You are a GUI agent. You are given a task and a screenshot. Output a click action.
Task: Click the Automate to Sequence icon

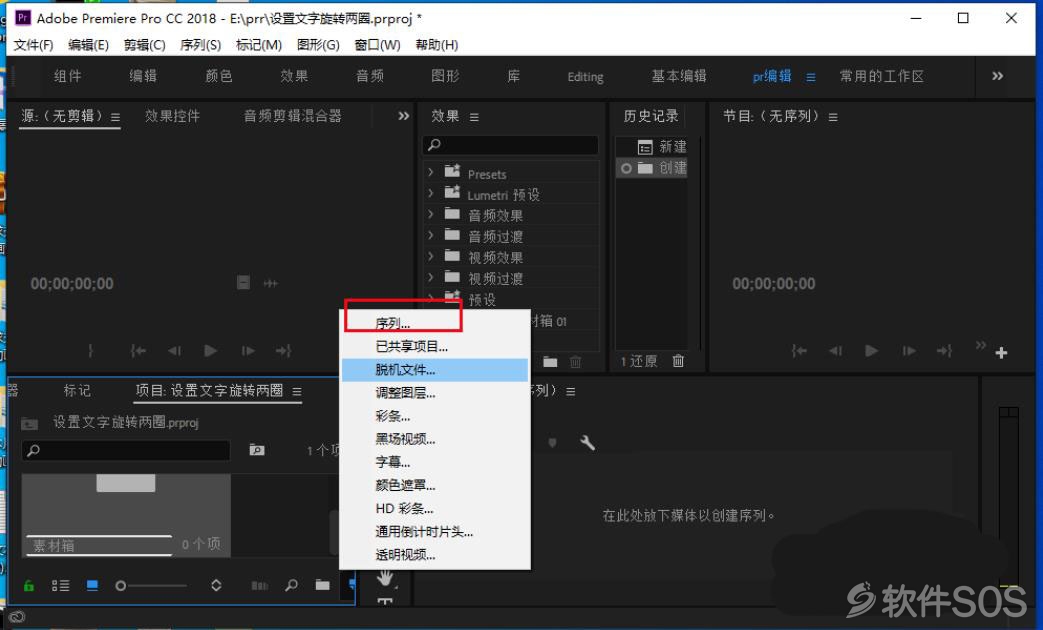(259, 585)
